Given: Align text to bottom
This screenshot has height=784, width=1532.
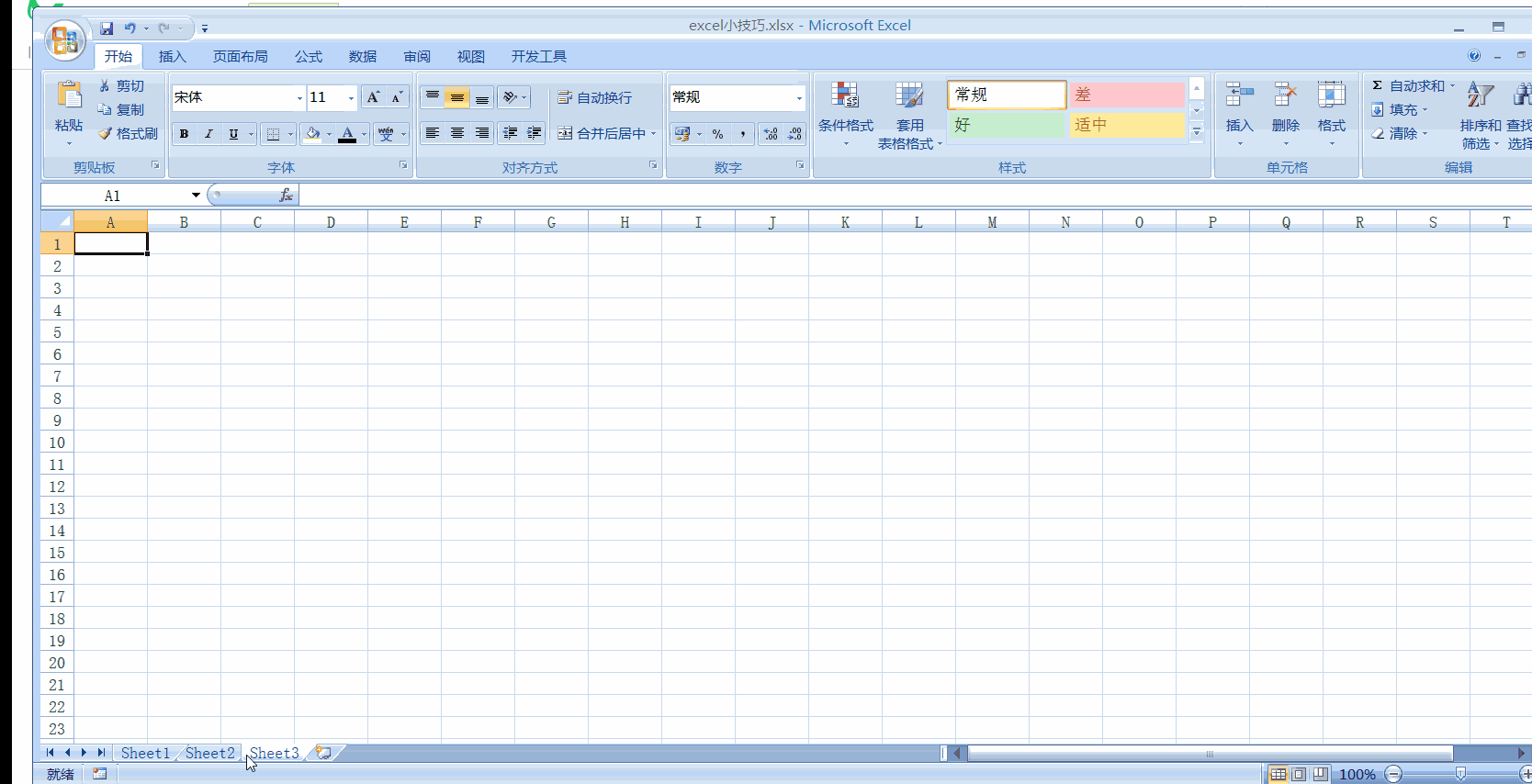Looking at the screenshot, I should [x=482, y=97].
